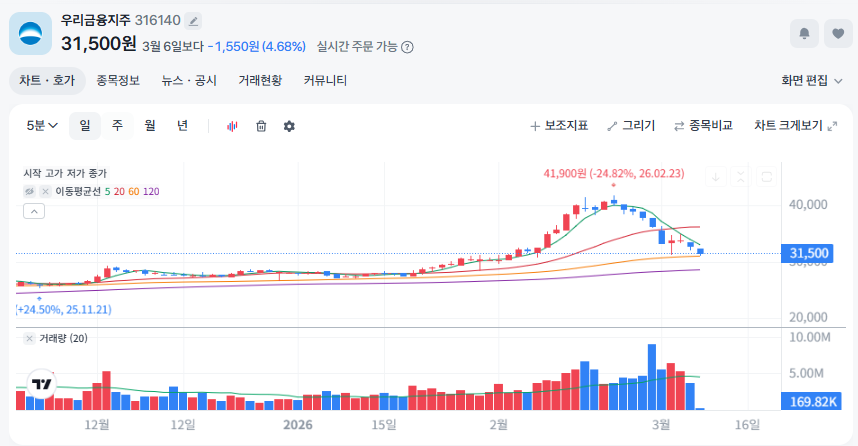Screen dimensions: 858x446
Task: Click the chart rounded square icon
Action: coord(767,177)
